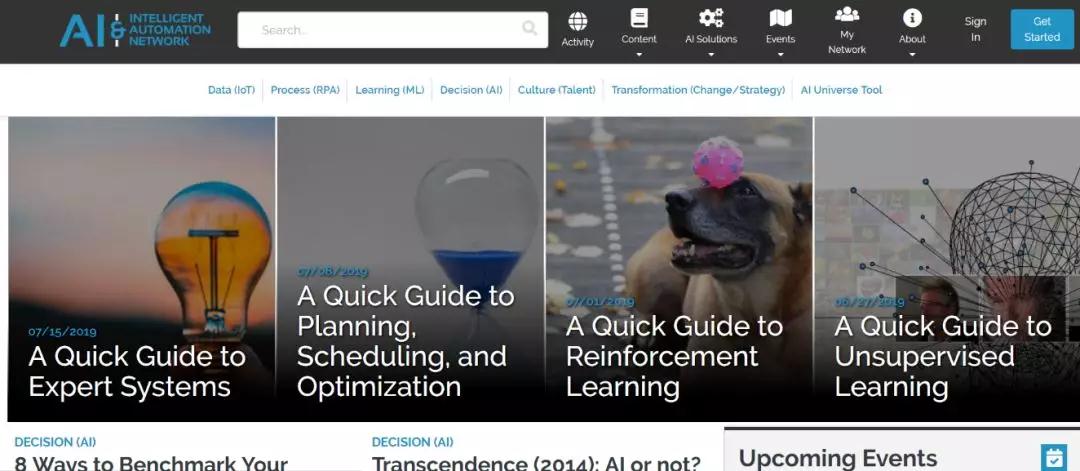
Task: Expand the Events dropdown arrow
Action: pyautogui.click(x=780, y=54)
